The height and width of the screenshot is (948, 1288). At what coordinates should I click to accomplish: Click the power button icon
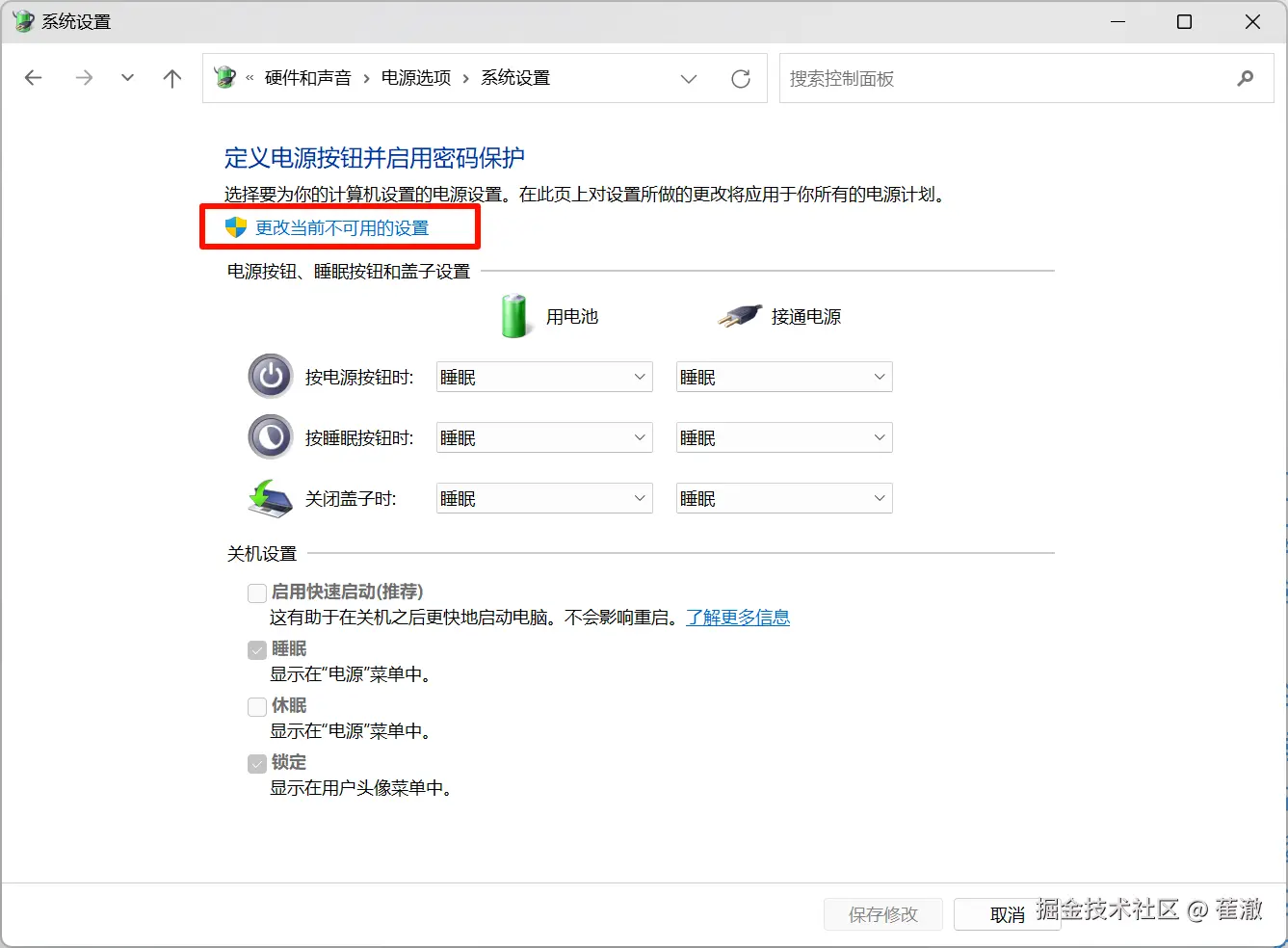[270, 376]
